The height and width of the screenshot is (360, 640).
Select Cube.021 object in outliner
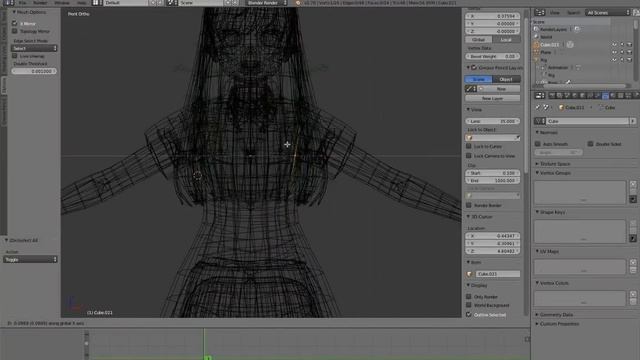pos(550,44)
